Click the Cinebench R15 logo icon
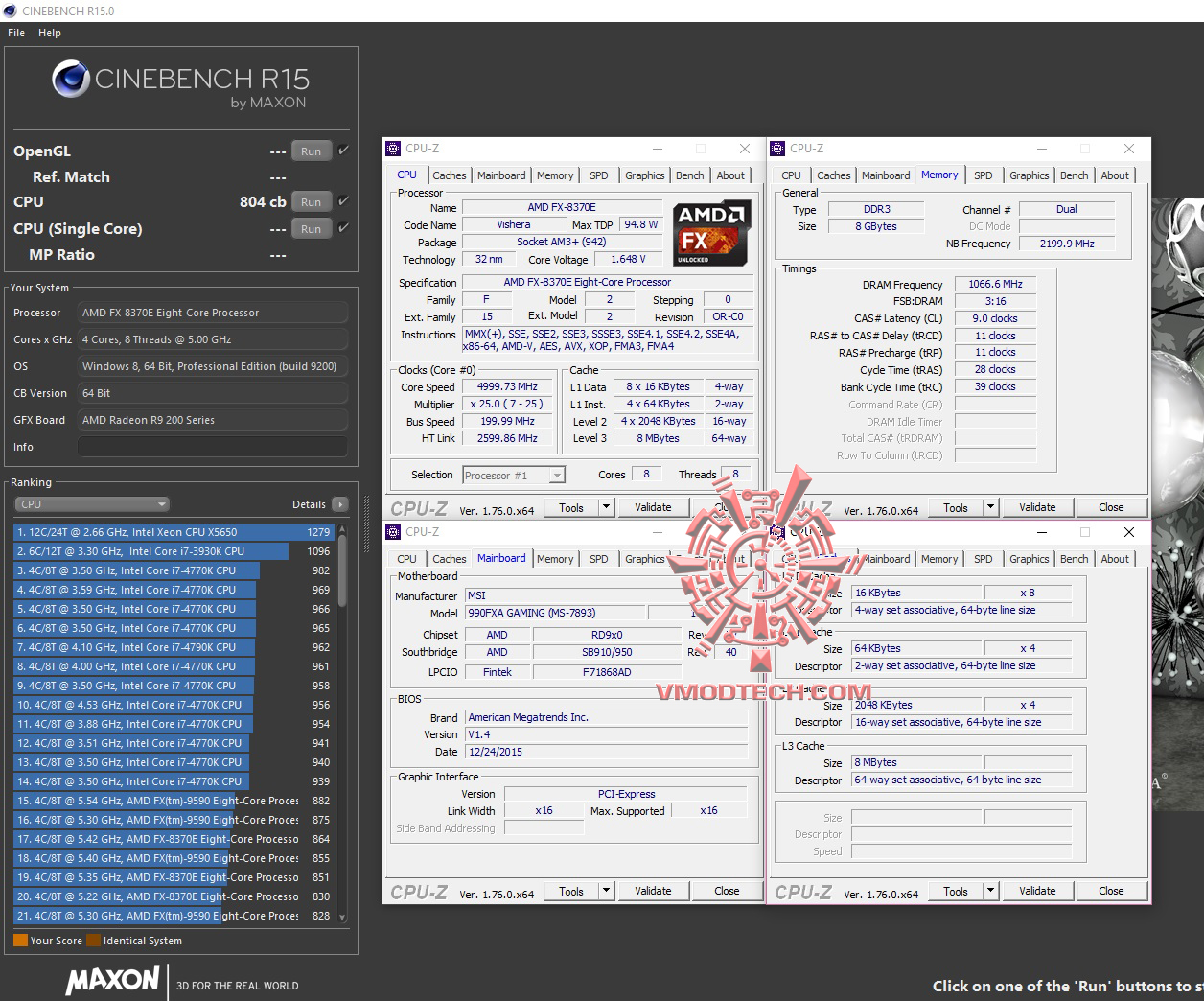Image resolution: width=1204 pixels, height=1001 pixels. tap(70, 80)
